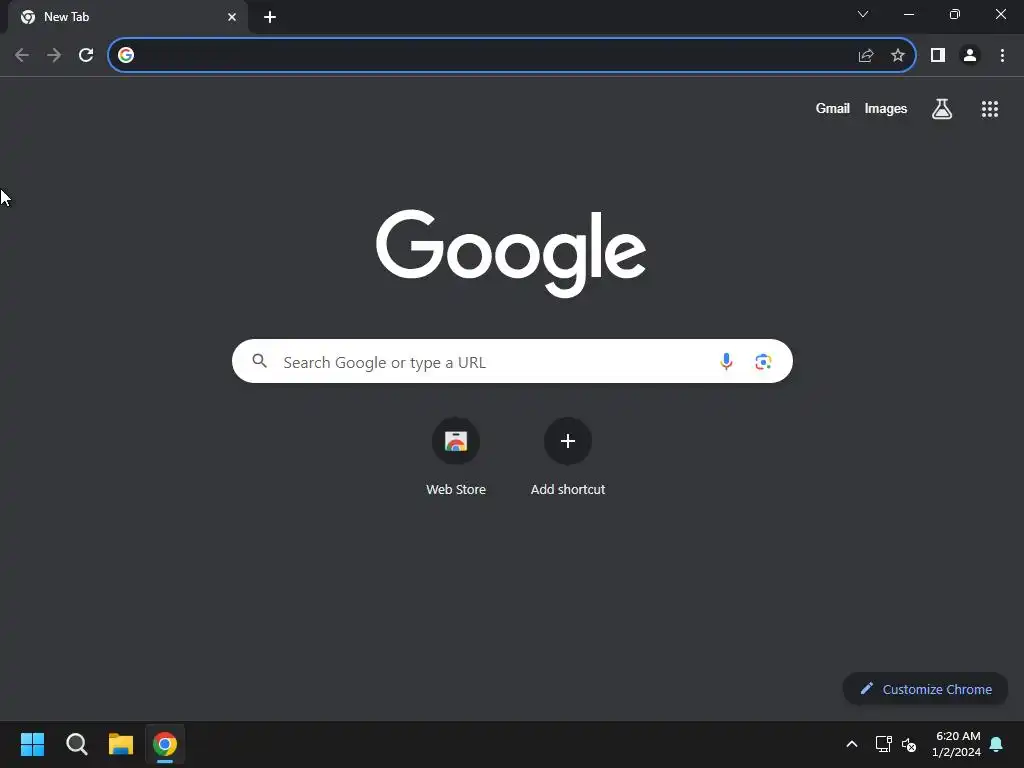
Task: Open the Web Store shortcut
Action: 456,456
